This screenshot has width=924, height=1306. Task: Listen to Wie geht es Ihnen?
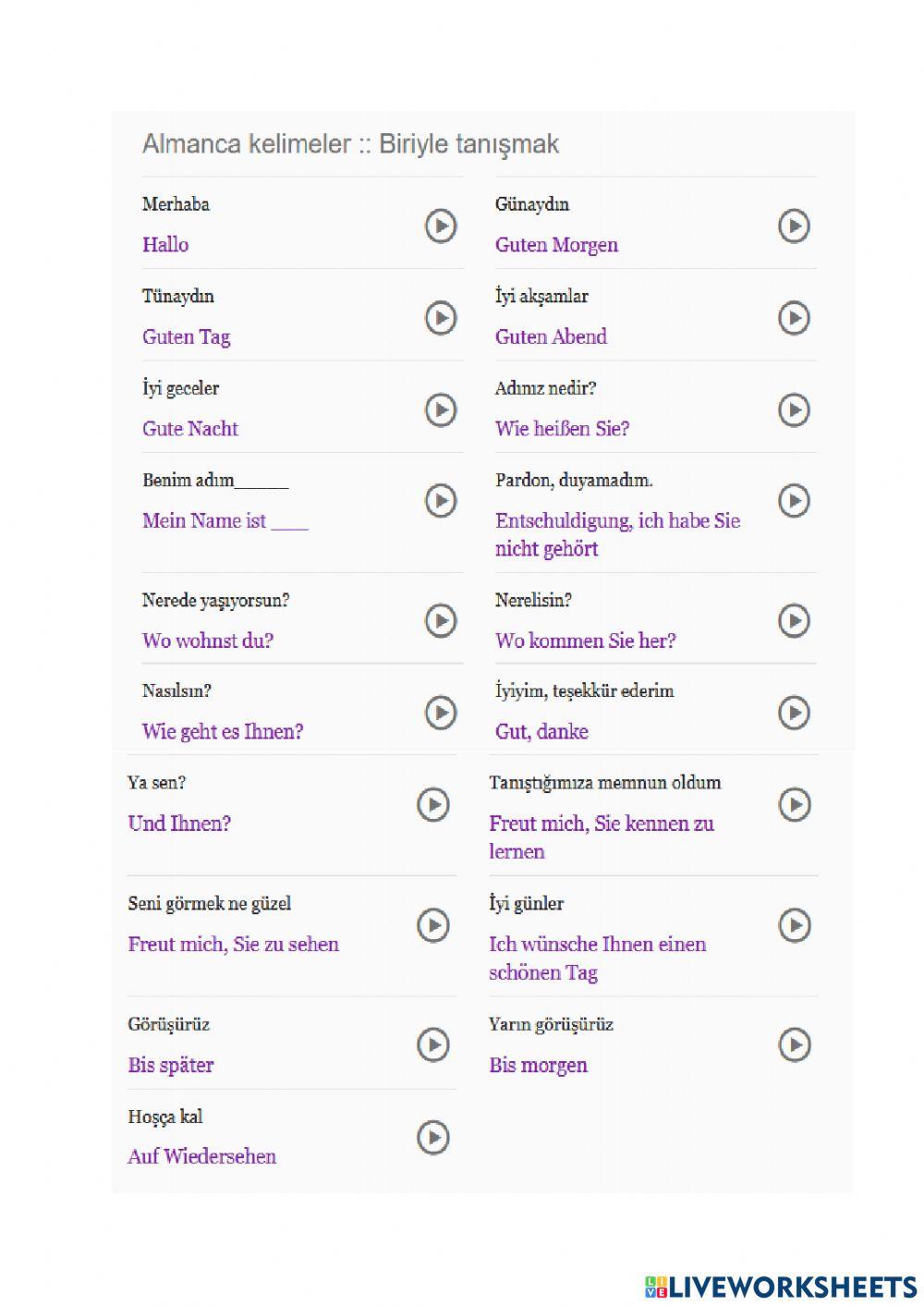[x=441, y=713]
